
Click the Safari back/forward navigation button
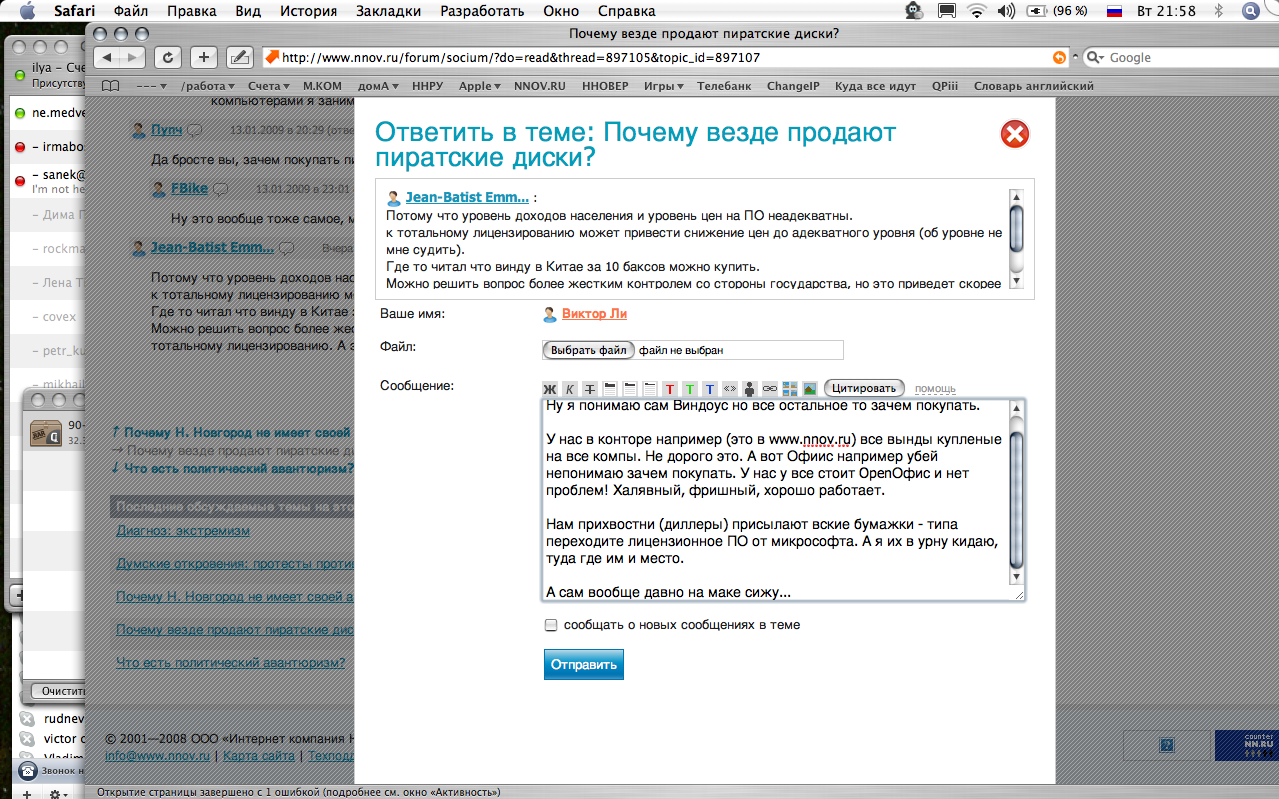coord(120,57)
